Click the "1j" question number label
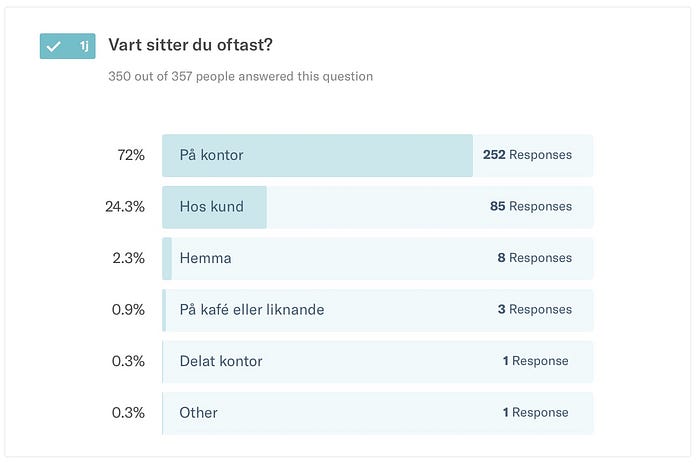 coord(84,46)
